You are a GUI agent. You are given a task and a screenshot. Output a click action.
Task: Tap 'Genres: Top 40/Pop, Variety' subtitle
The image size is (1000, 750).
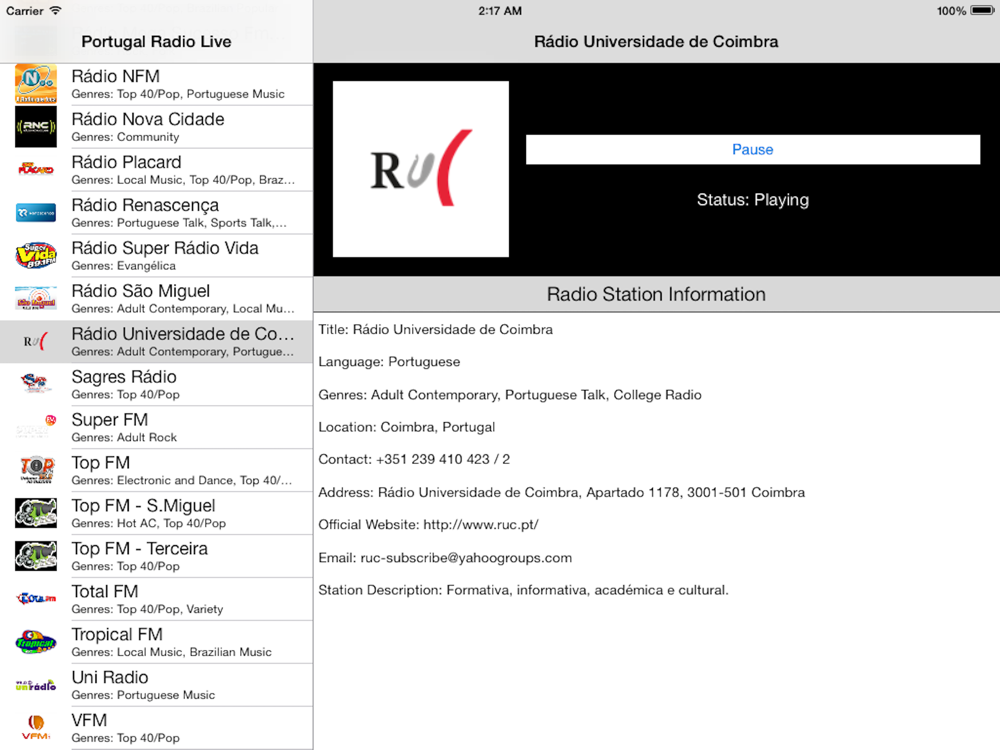tap(147, 609)
